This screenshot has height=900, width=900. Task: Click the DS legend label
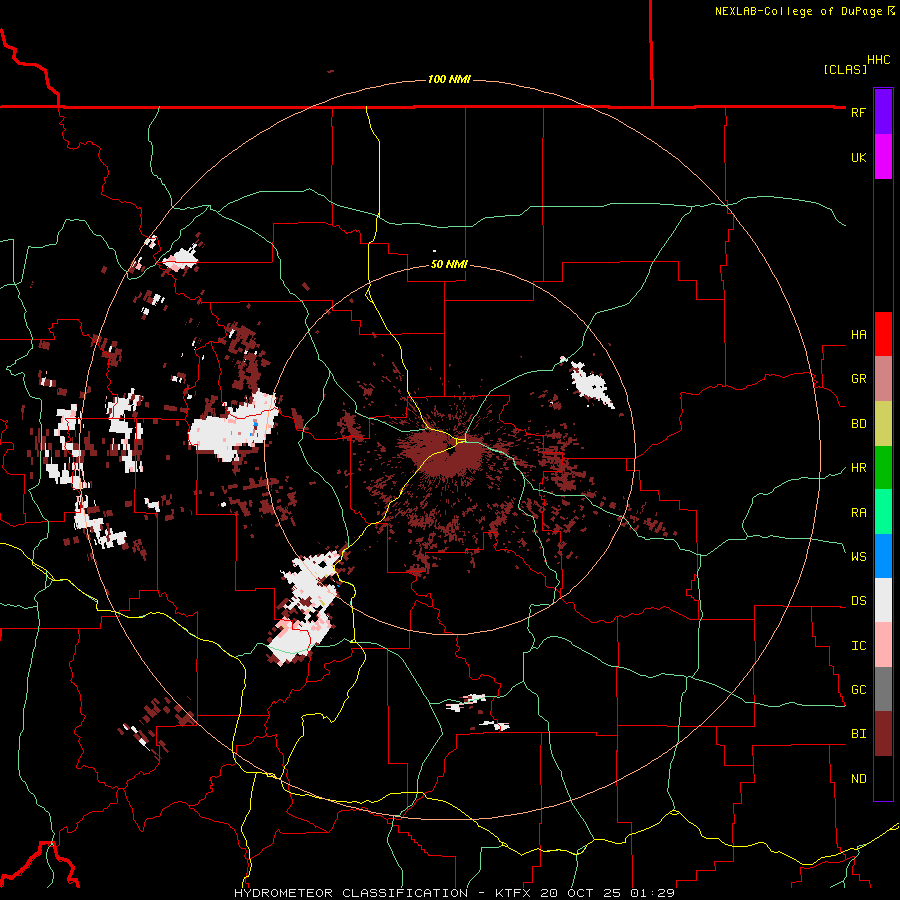click(x=858, y=601)
